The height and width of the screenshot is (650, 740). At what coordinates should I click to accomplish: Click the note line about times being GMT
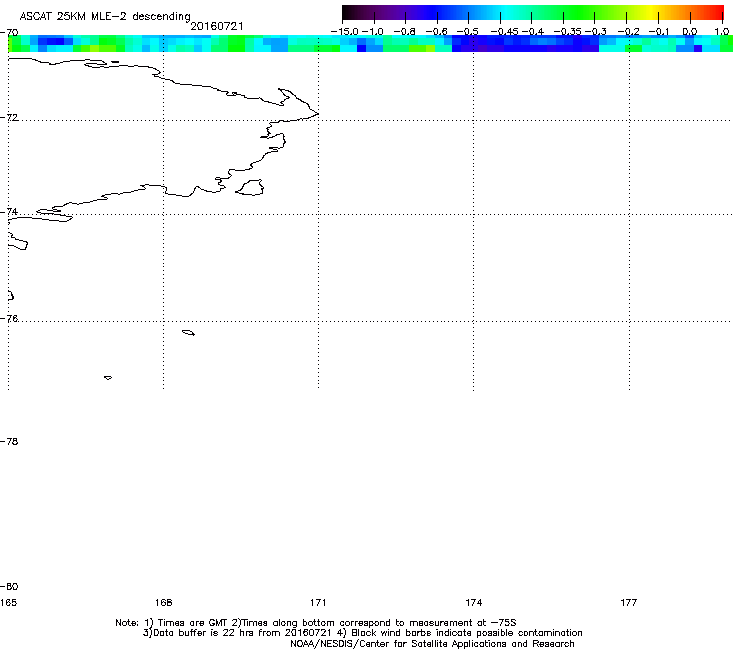tap(315, 623)
